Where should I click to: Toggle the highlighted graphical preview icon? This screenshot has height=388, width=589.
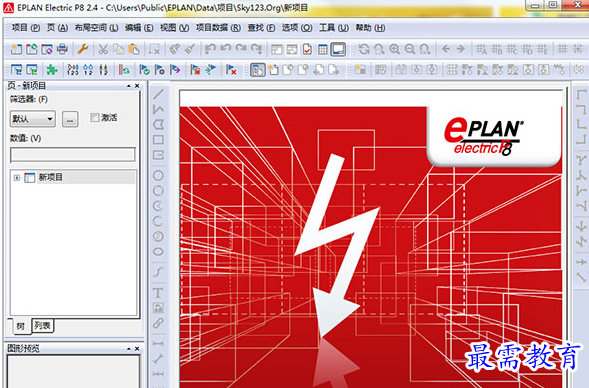(x=338, y=49)
